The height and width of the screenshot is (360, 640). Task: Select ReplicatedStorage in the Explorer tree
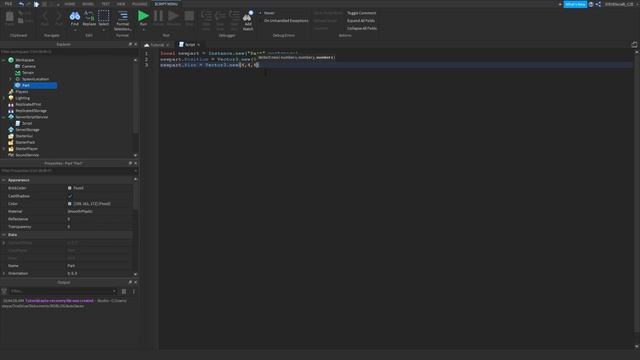click(31, 111)
